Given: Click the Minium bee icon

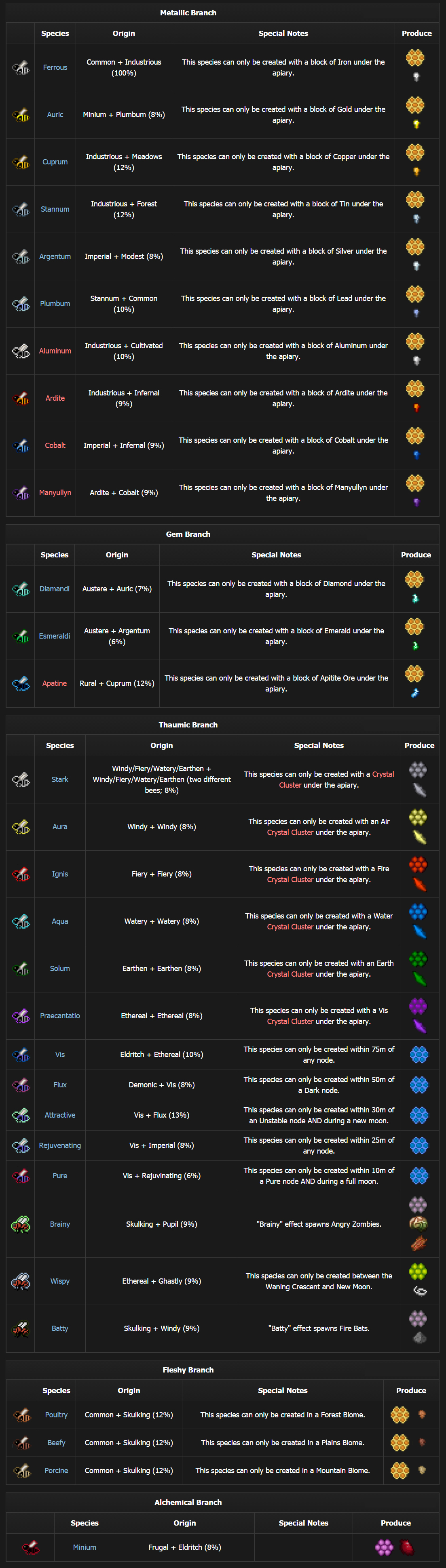Looking at the screenshot, I should (30, 1547).
